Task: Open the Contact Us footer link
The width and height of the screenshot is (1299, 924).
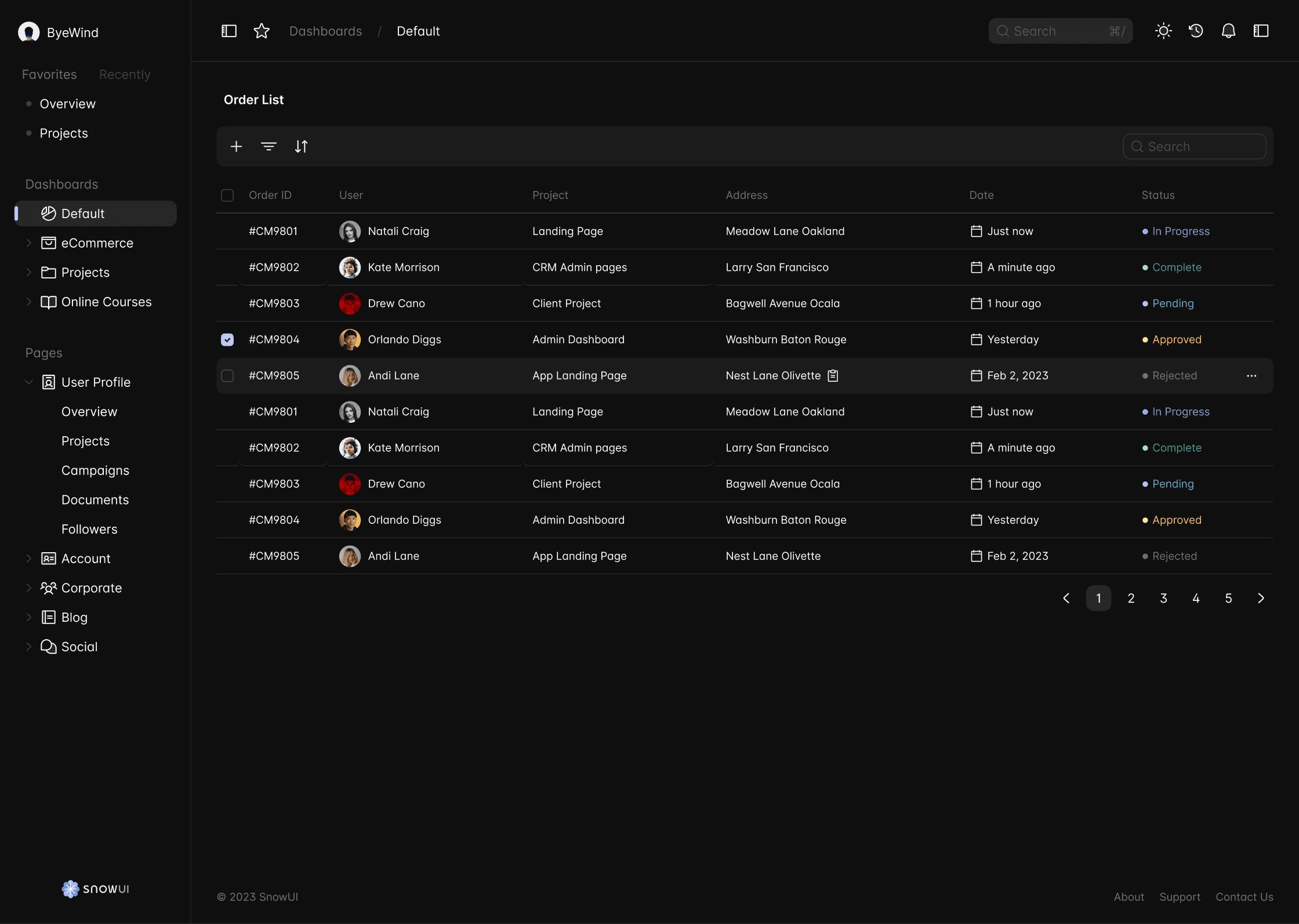Action: tap(1244, 897)
